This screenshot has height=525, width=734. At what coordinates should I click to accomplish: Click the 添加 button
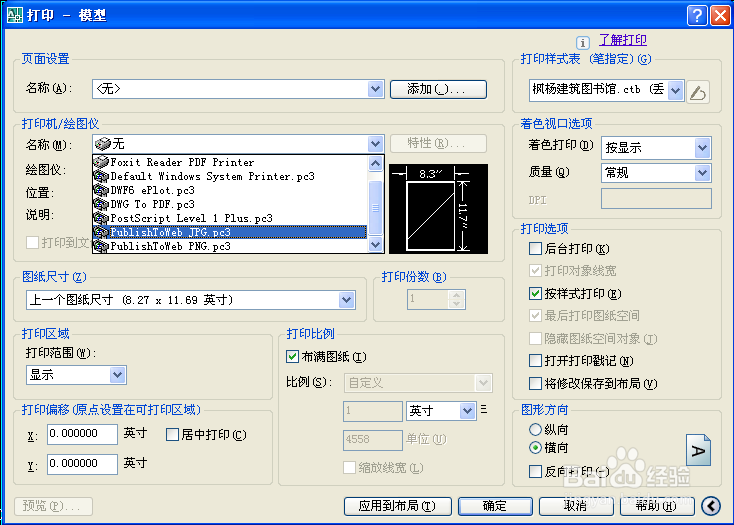[438, 89]
